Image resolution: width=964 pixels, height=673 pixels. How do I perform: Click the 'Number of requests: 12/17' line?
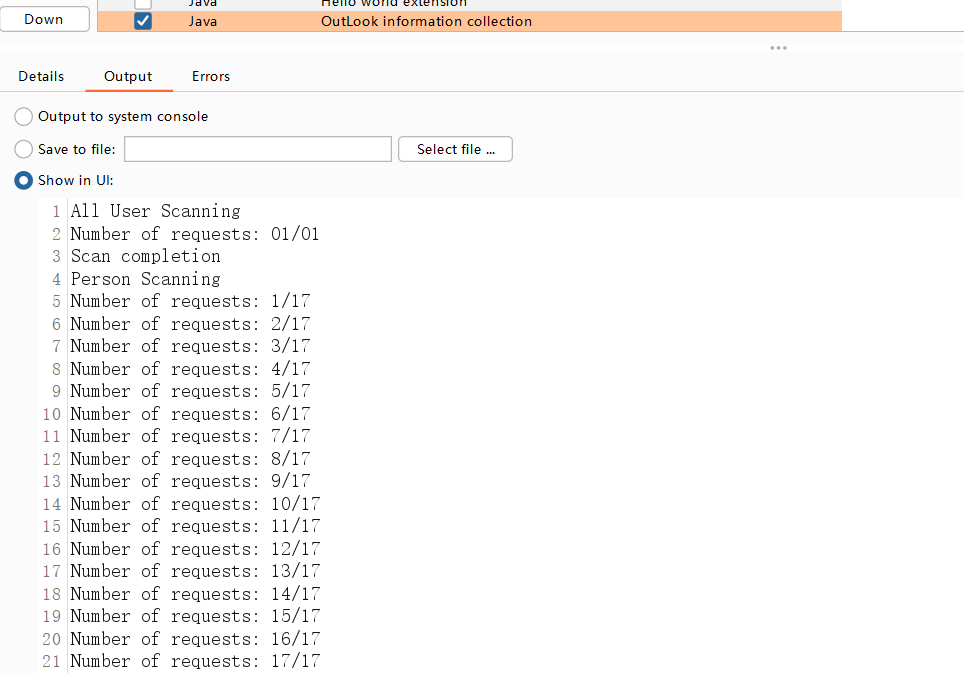click(195, 549)
